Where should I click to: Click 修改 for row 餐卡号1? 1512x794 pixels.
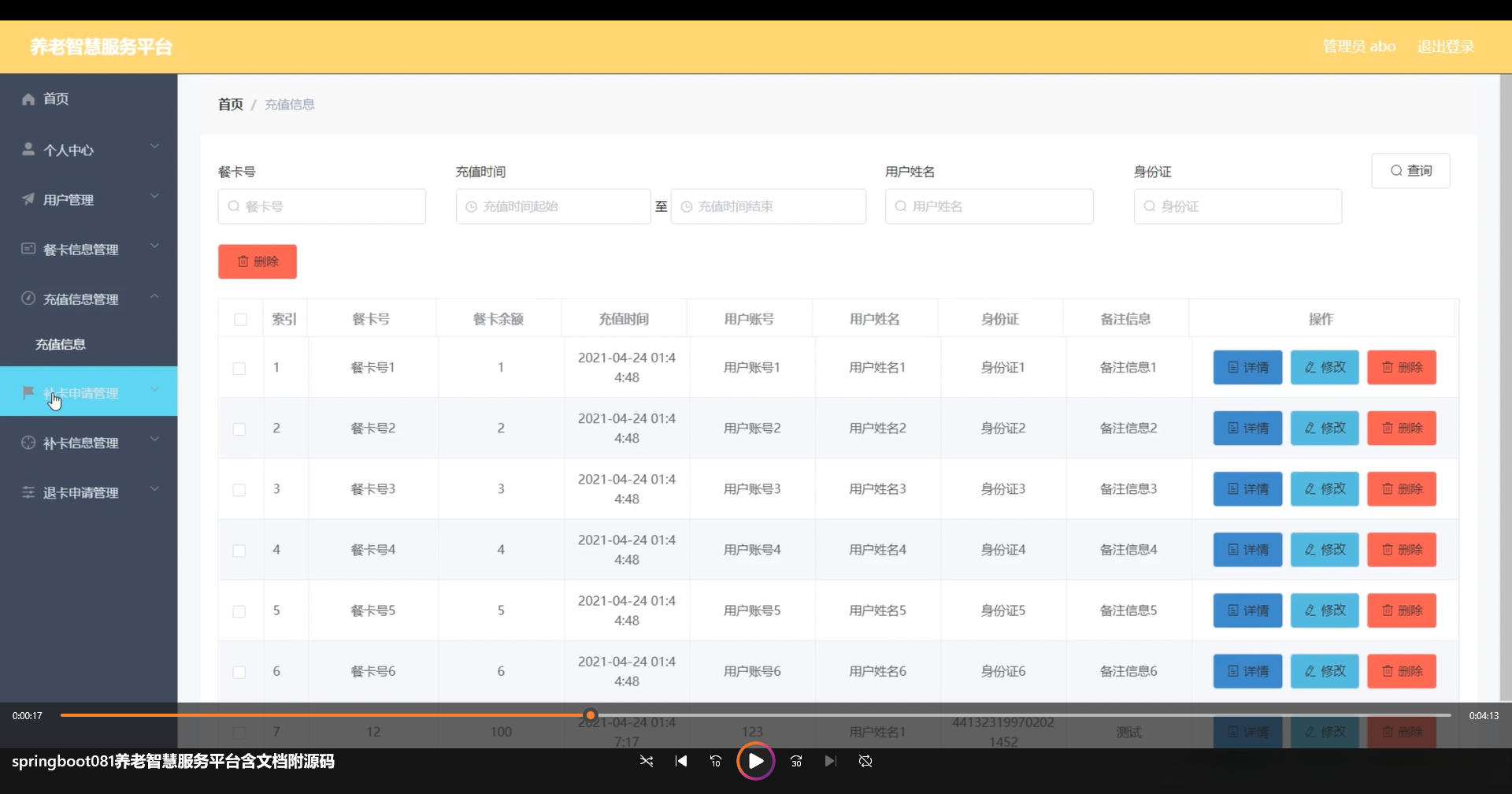tap(1325, 367)
